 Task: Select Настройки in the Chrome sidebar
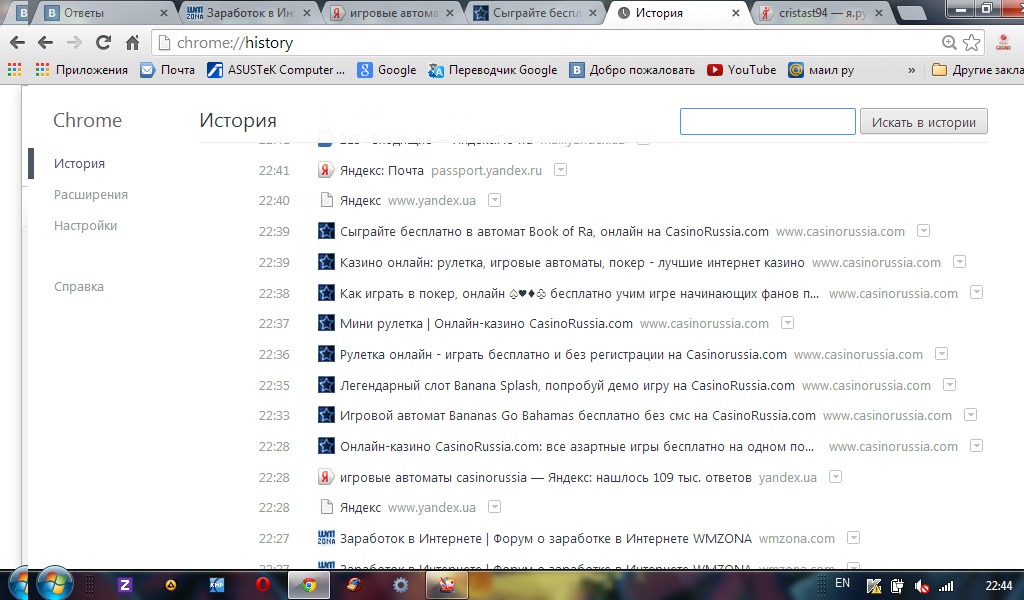pyautogui.click(x=86, y=225)
